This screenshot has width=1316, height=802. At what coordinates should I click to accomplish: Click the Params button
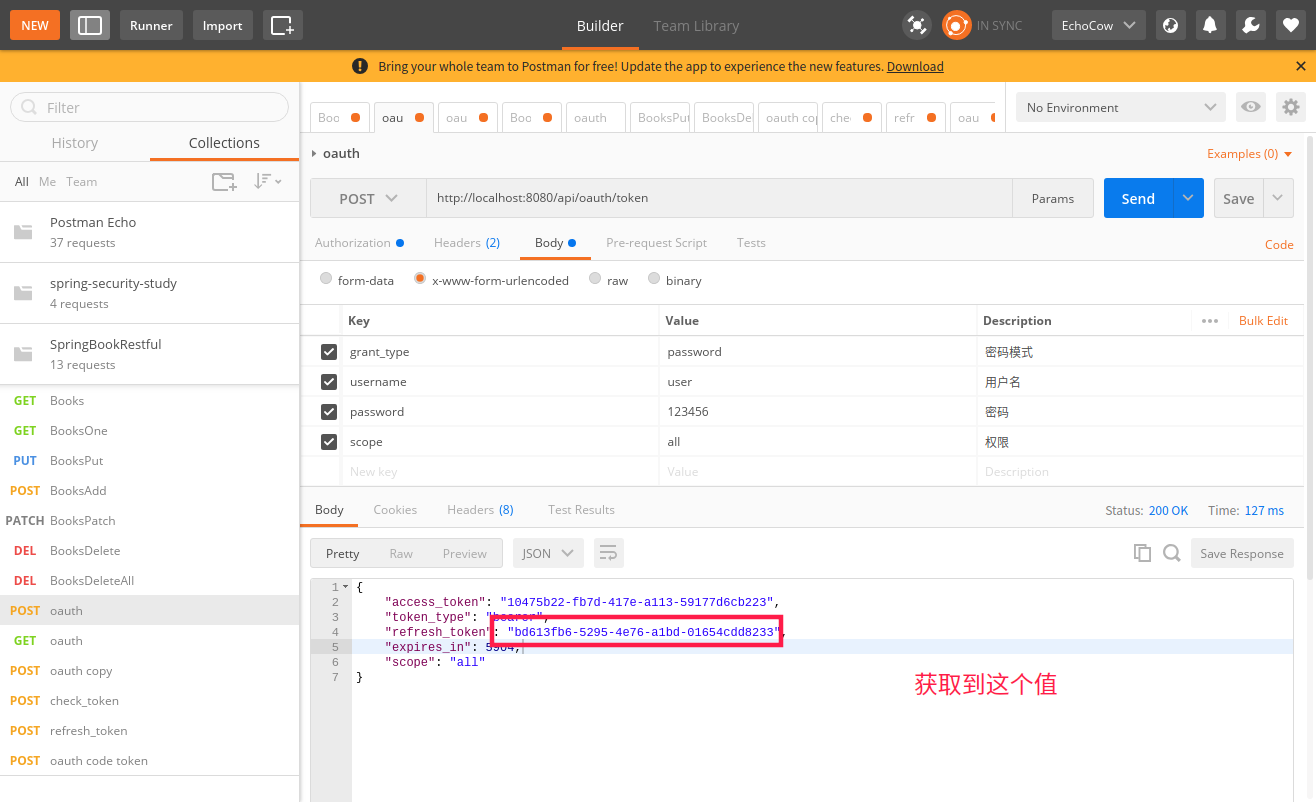(1053, 198)
